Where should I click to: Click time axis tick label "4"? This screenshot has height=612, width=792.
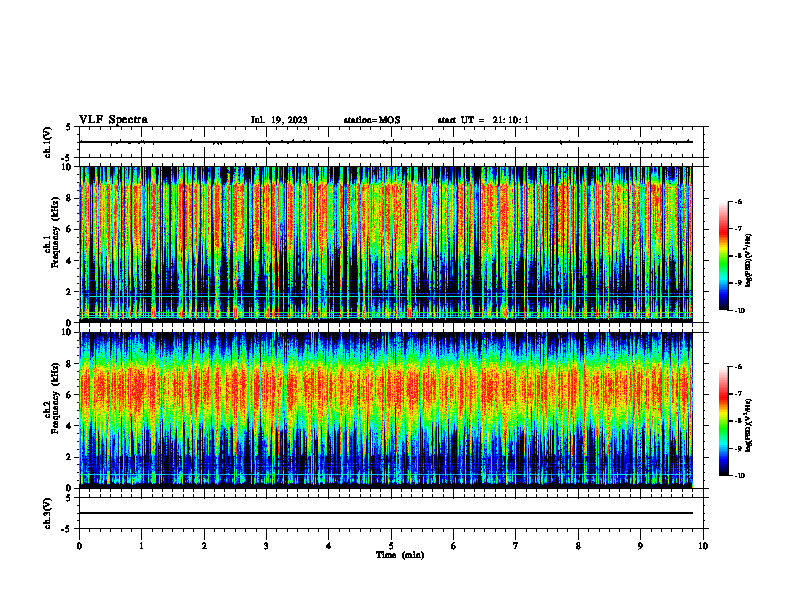[x=328, y=546]
